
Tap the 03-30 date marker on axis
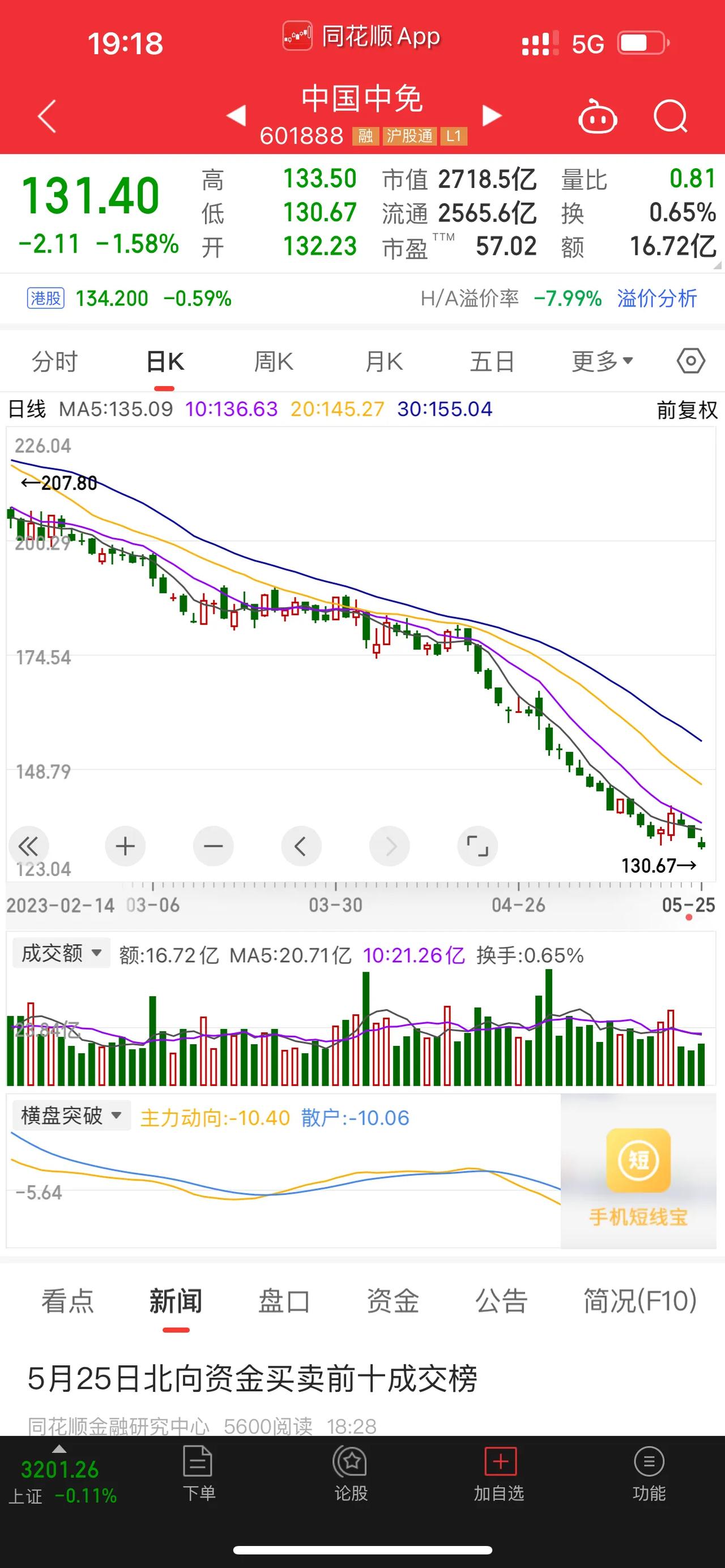[335, 905]
